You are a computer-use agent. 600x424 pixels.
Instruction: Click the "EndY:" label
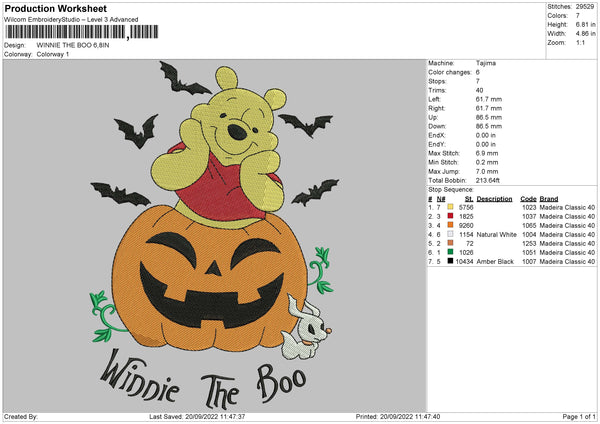pyautogui.click(x=437, y=144)
